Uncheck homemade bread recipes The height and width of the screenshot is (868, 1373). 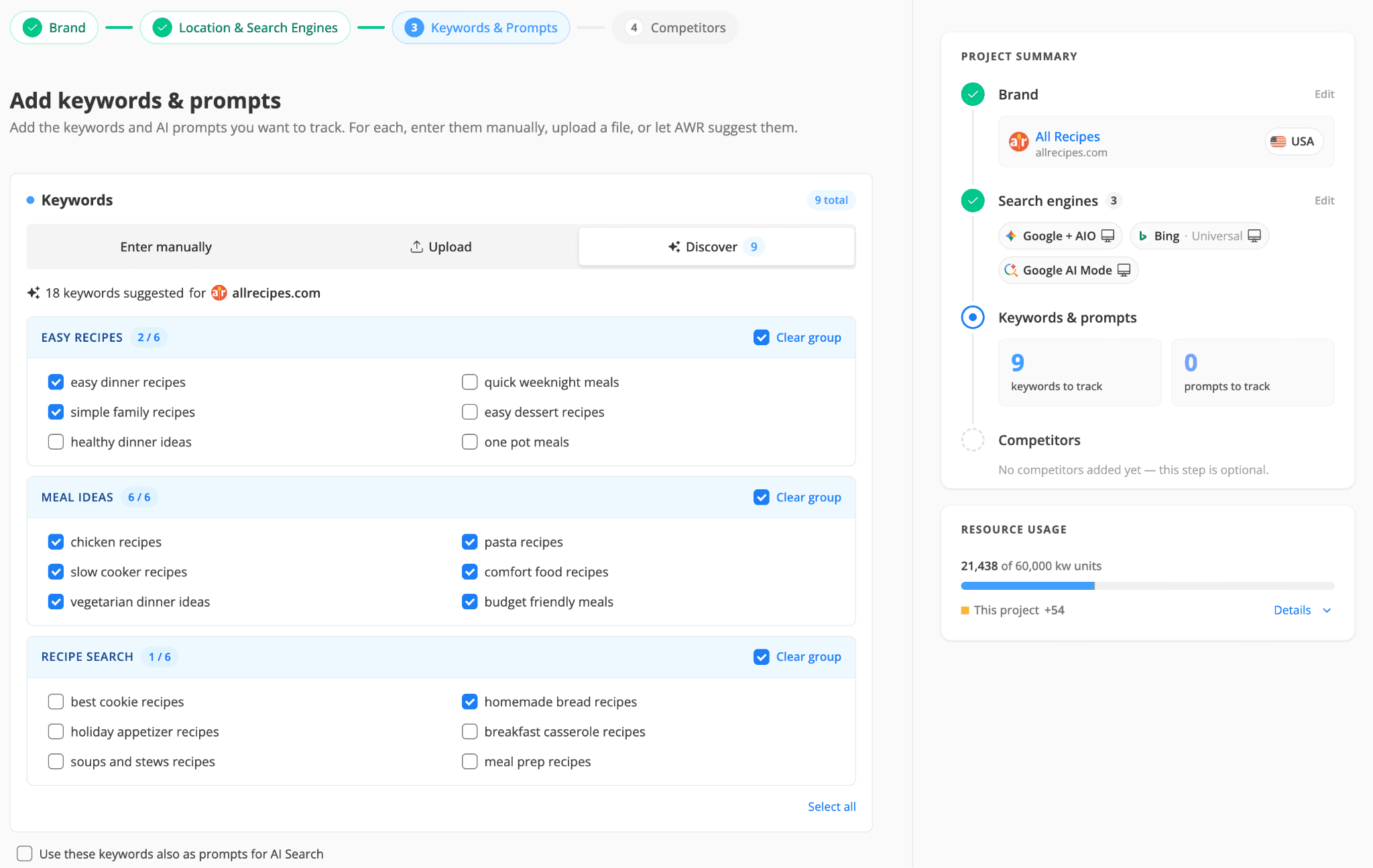(x=470, y=702)
